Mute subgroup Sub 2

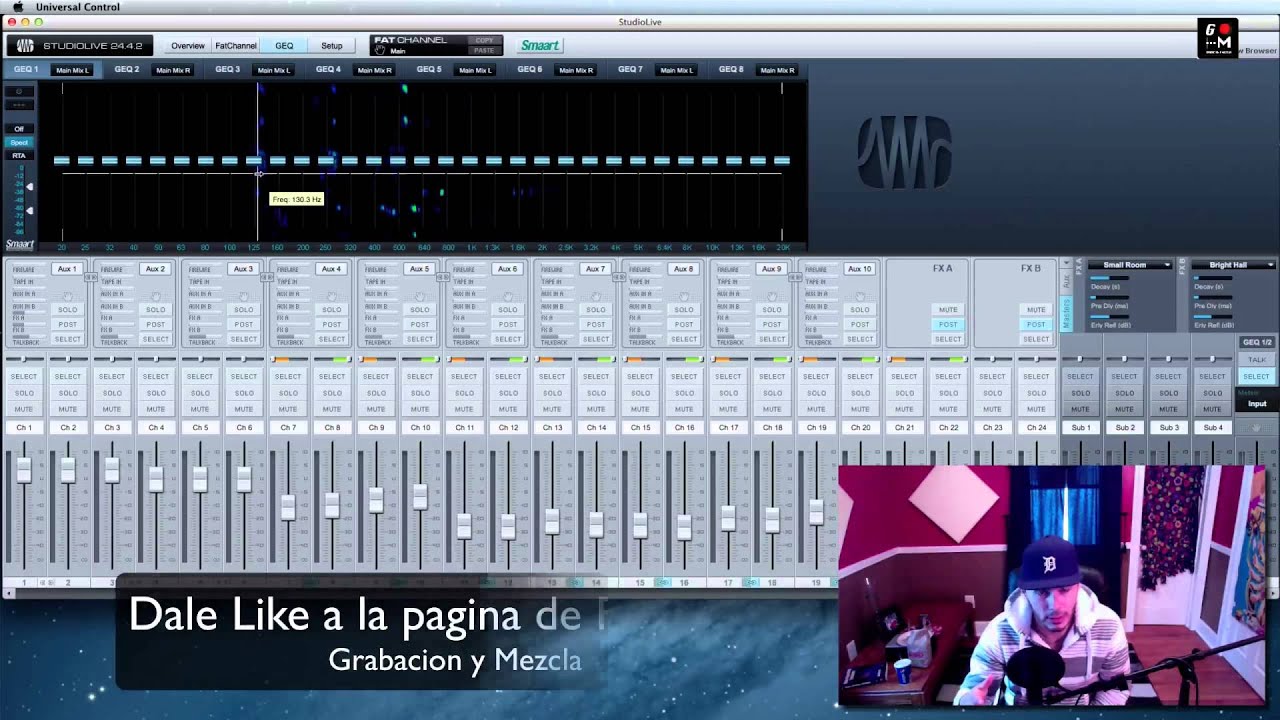(x=1124, y=409)
